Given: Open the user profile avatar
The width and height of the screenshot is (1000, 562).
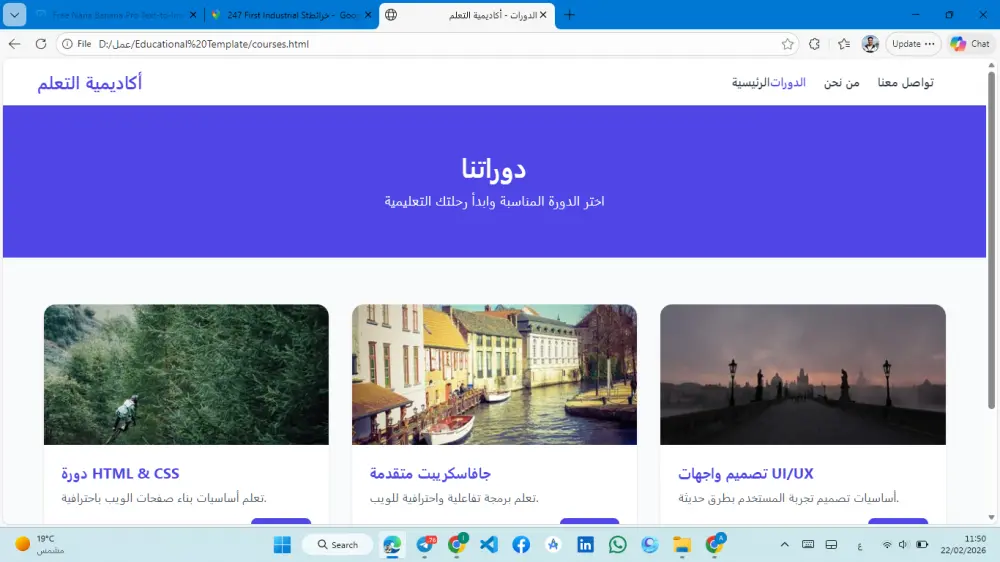Looking at the screenshot, I should coord(870,44).
